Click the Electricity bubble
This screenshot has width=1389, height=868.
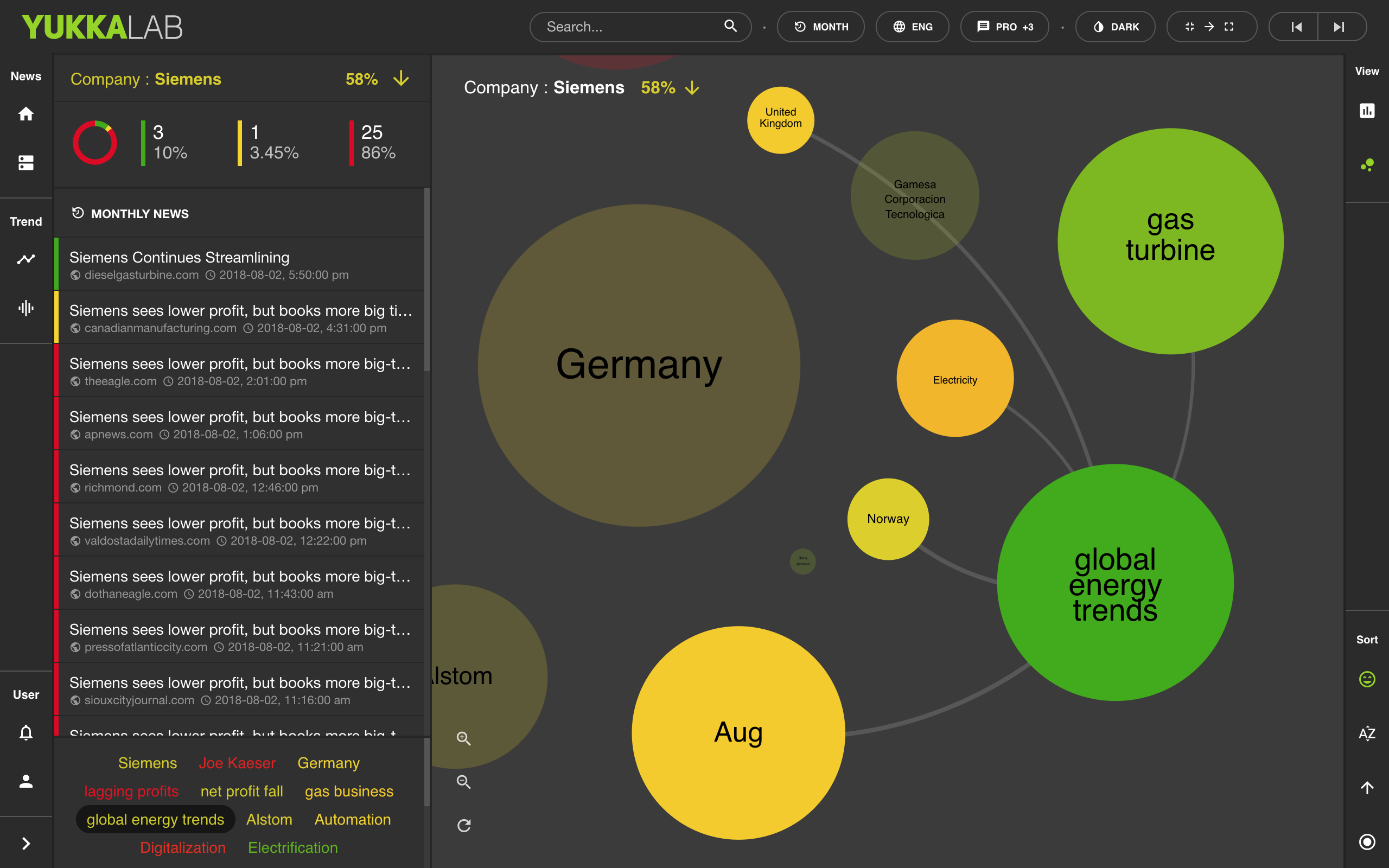[955, 378]
